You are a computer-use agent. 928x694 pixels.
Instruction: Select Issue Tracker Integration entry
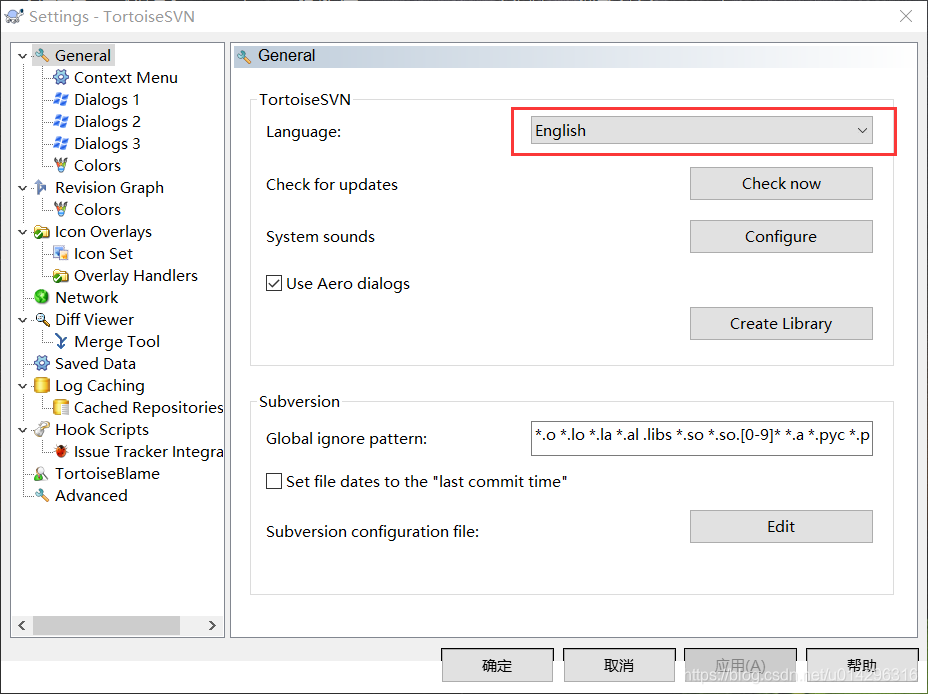[x=148, y=451]
